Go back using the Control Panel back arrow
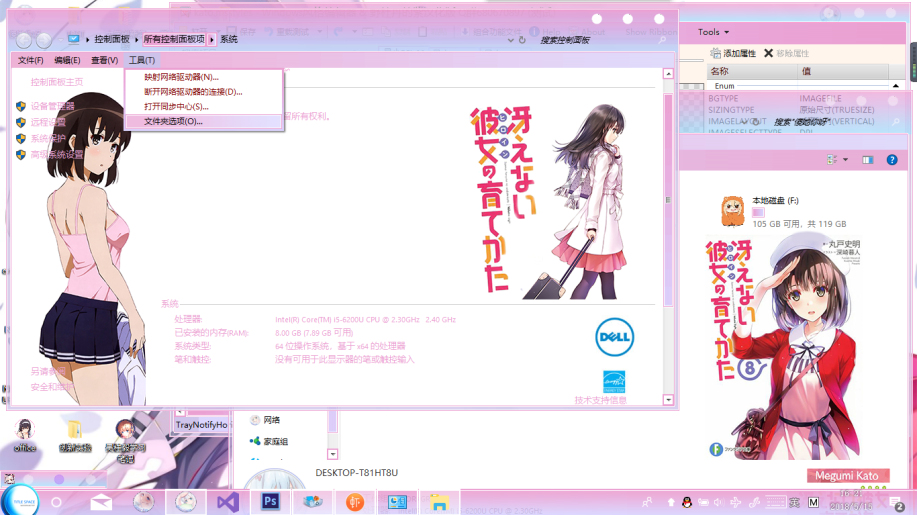Screen dimensions: 917x515 coord(24,40)
